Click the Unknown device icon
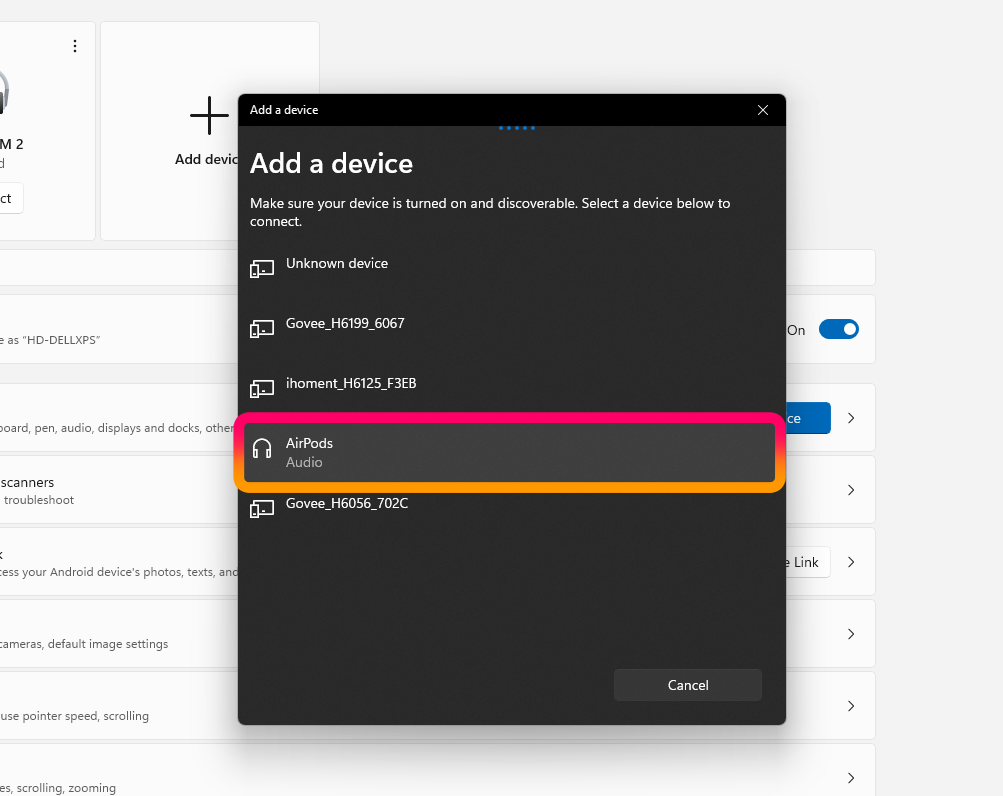 pyautogui.click(x=262, y=269)
